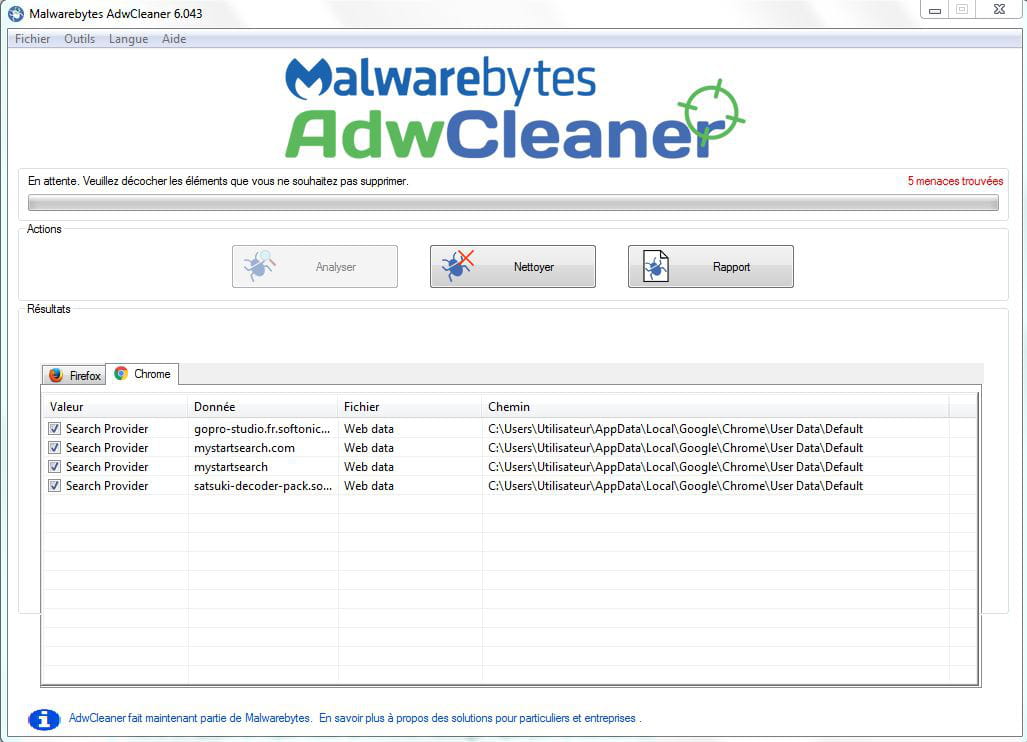Select the mystartsearch data cell
The width and height of the screenshot is (1027, 742).
pos(231,467)
